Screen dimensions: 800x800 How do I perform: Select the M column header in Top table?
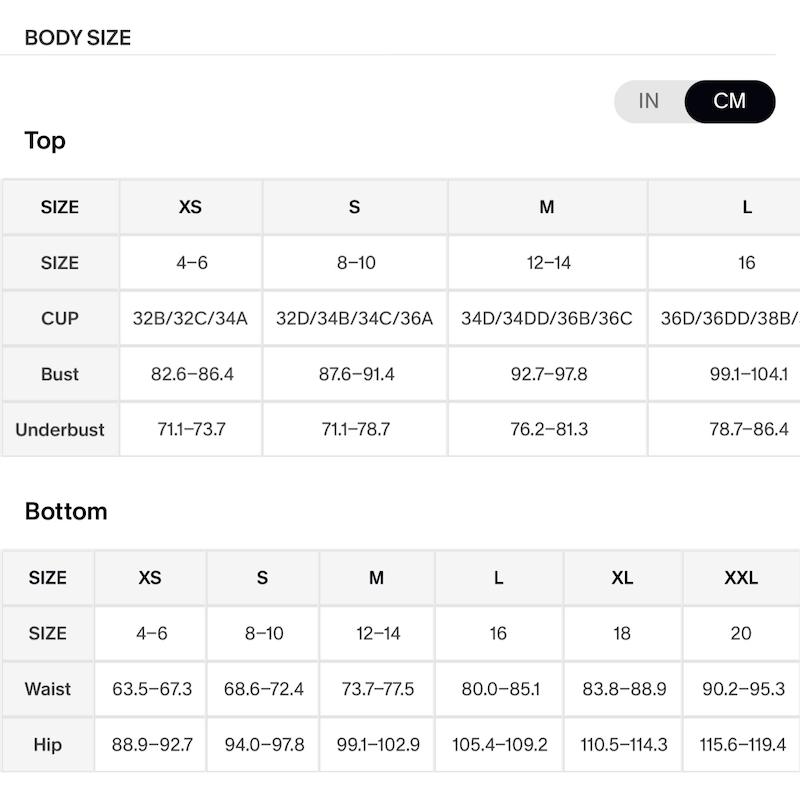547,207
